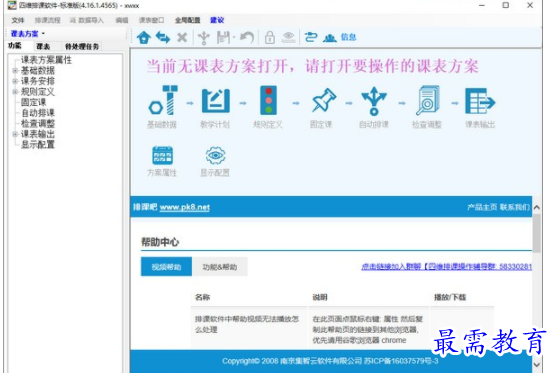
Task: Open the 教学计划 workflow icon
Action: tap(215, 101)
